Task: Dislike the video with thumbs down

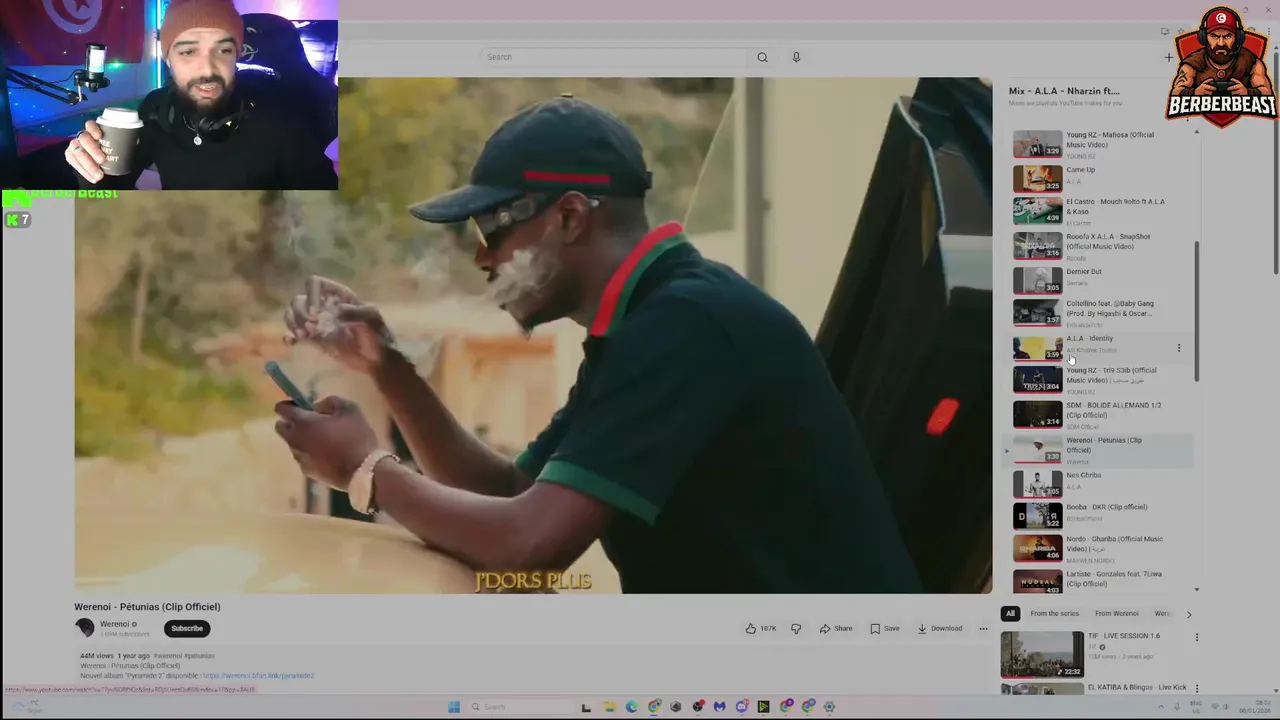Action: [796, 628]
